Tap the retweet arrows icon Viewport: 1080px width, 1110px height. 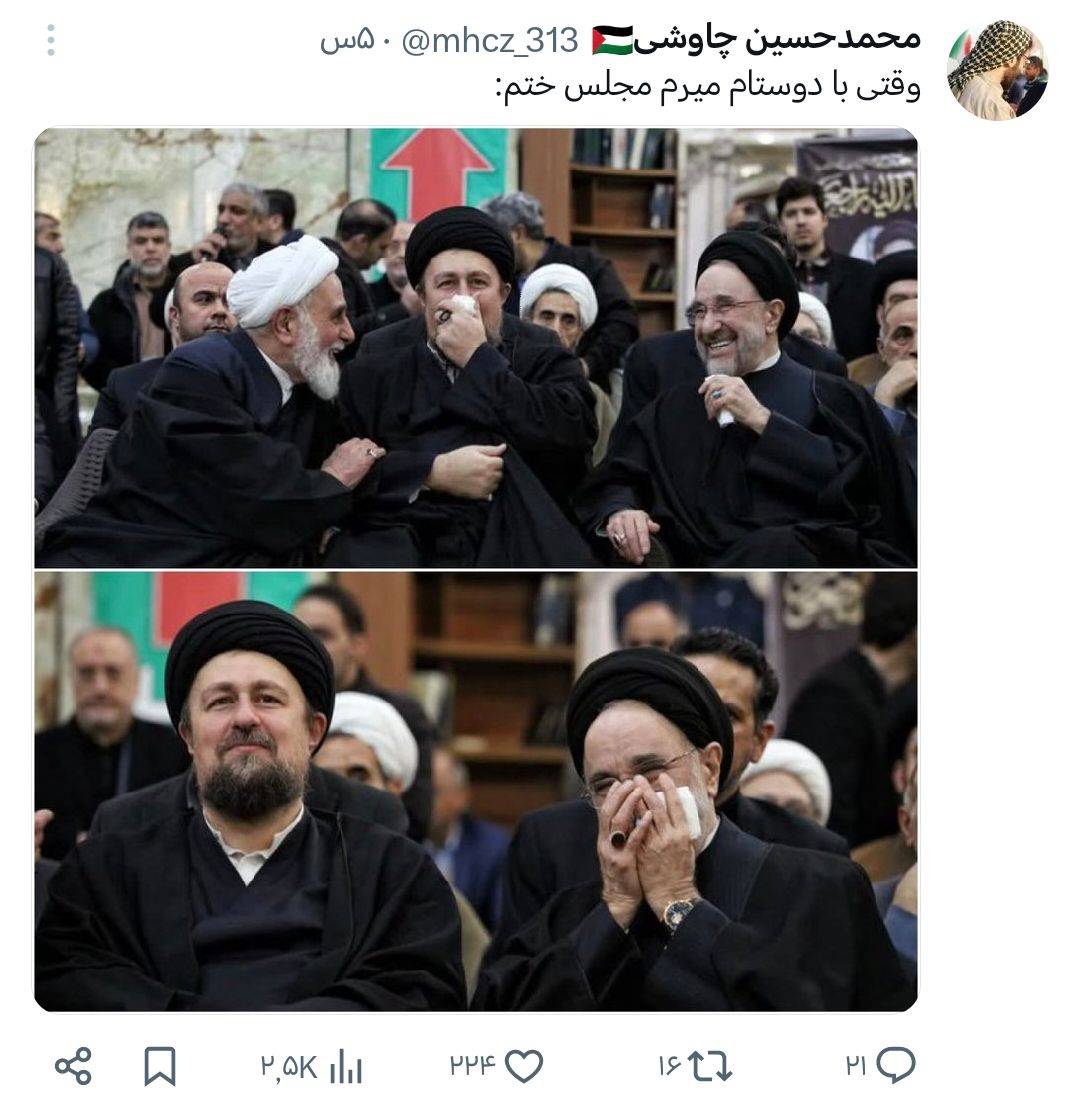(710, 1065)
